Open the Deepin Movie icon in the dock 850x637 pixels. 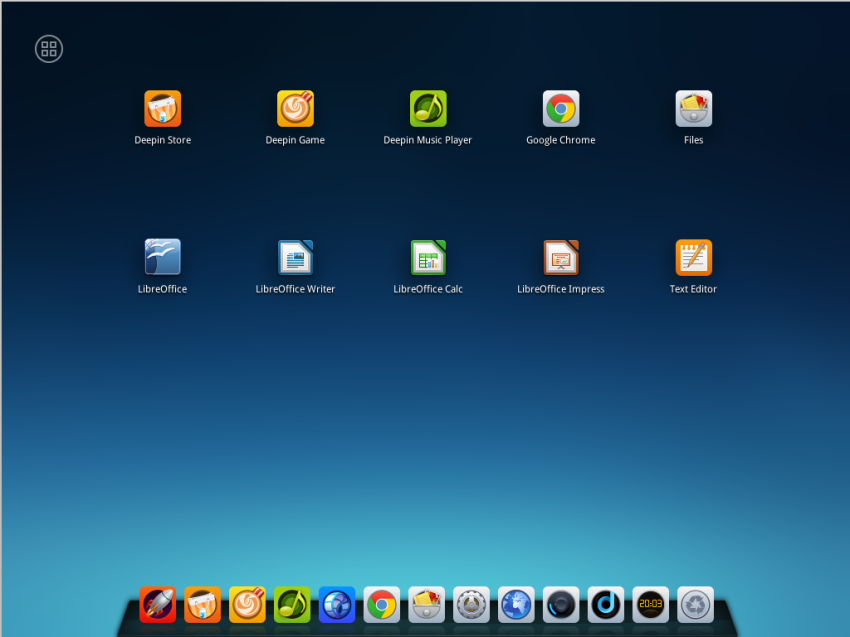point(561,605)
